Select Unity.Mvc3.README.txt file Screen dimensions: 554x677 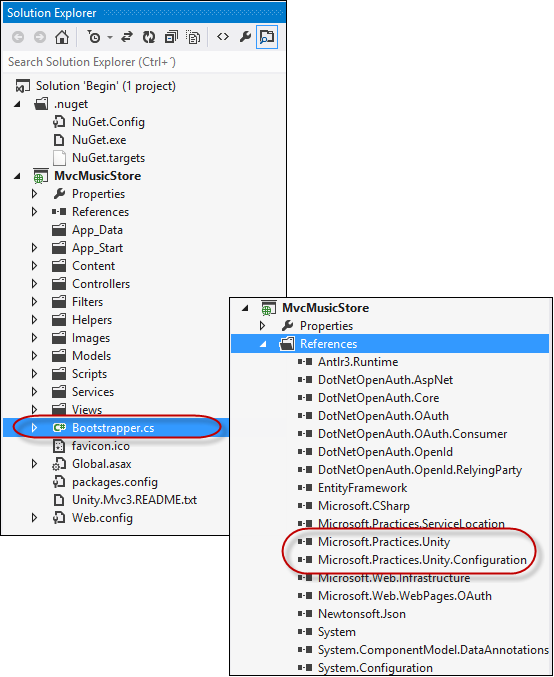click(x=134, y=500)
